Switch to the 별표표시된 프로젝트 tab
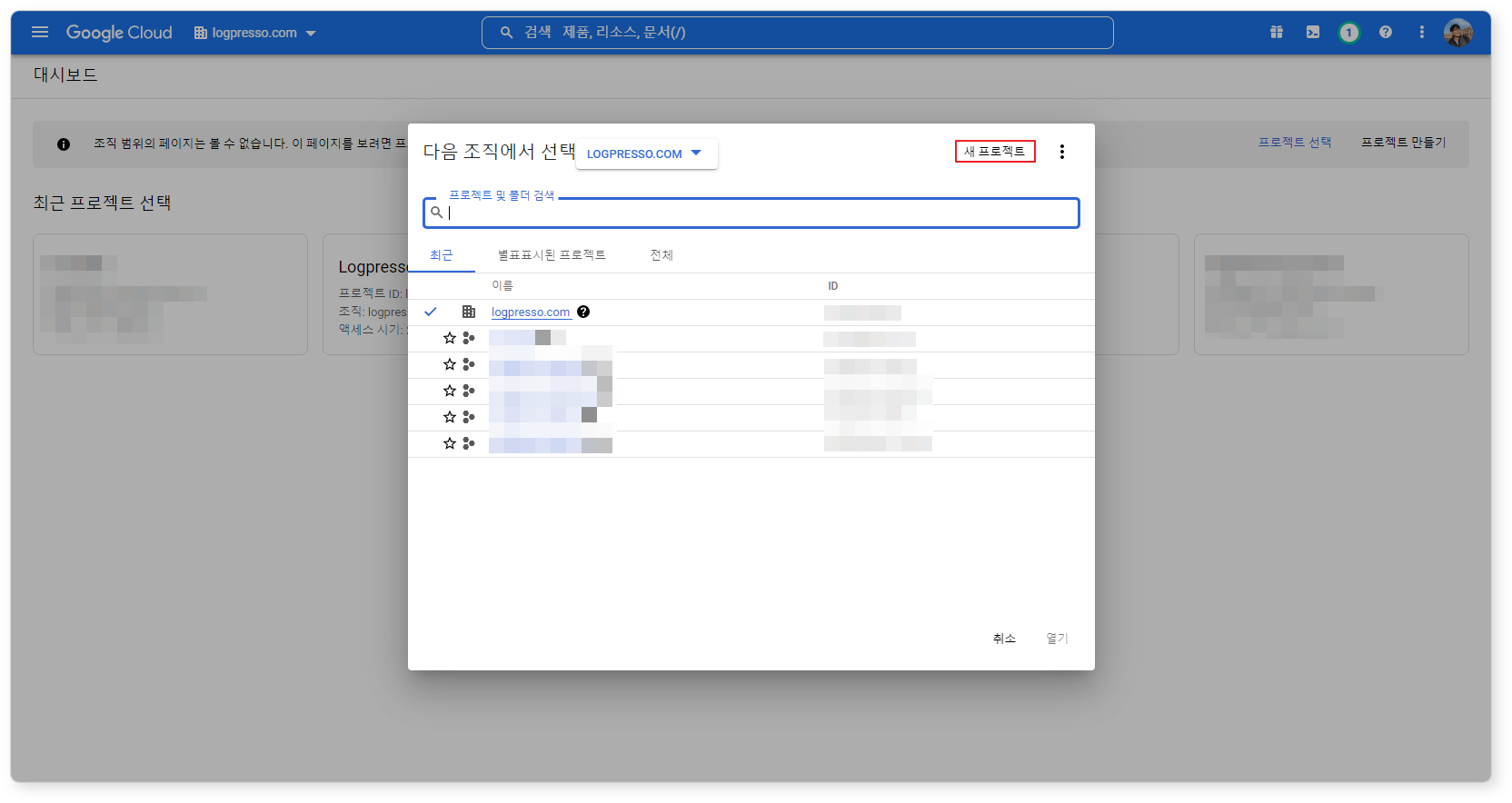The height and width of the screenshot is (803, 1512). pos(552,255)
